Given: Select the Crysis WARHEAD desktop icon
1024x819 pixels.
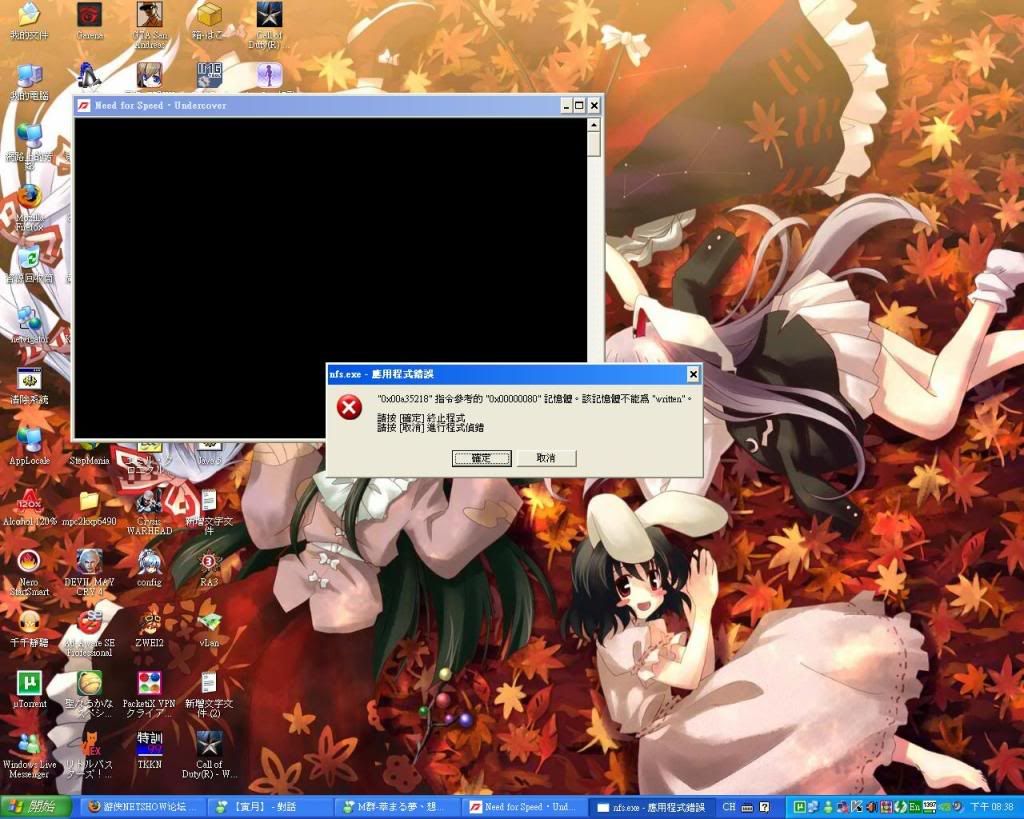Looking at the screenshot, I should pos(150,511).
